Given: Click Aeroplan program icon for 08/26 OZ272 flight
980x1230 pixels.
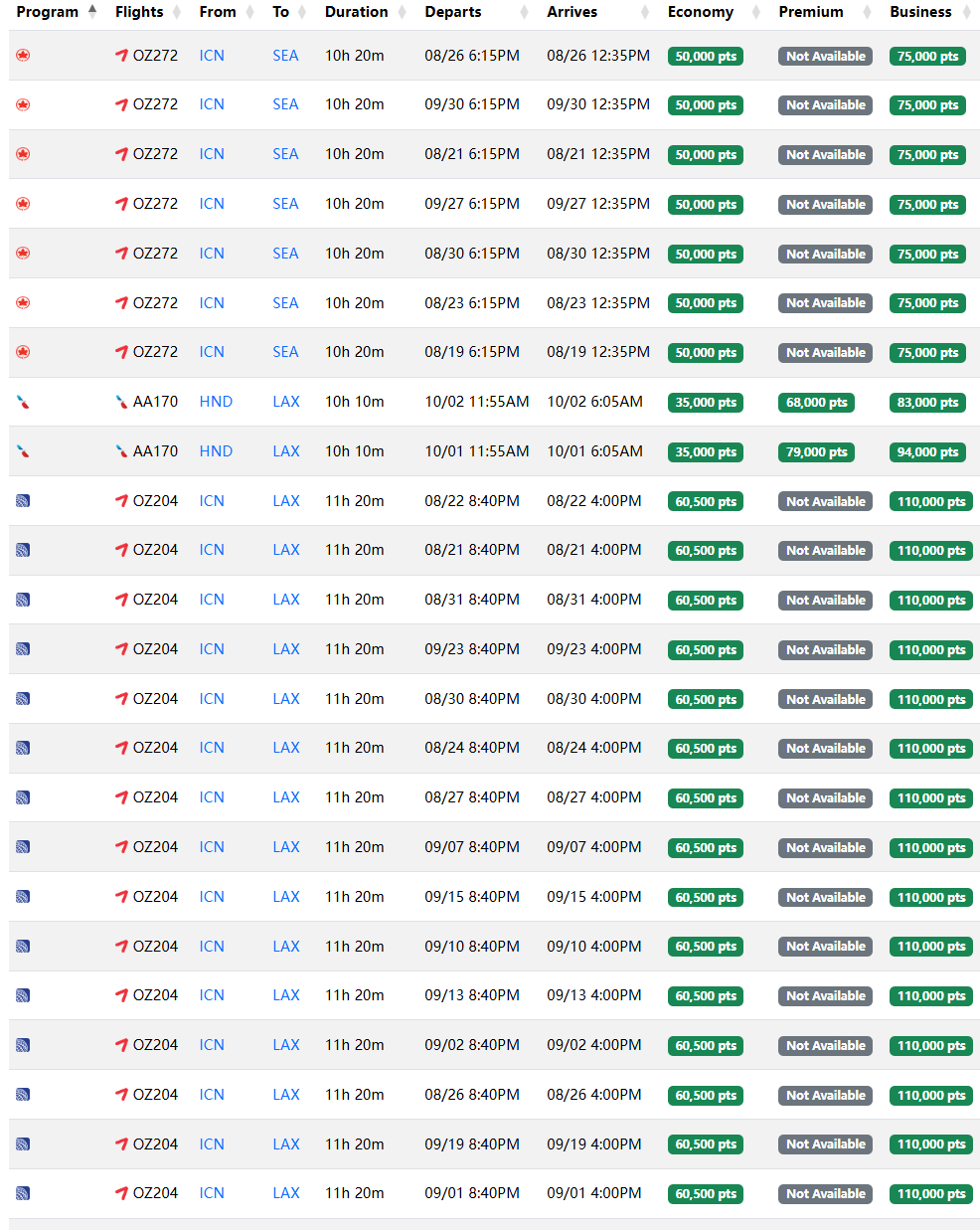Looking at the screenshot, I should (x=23, y=56).
